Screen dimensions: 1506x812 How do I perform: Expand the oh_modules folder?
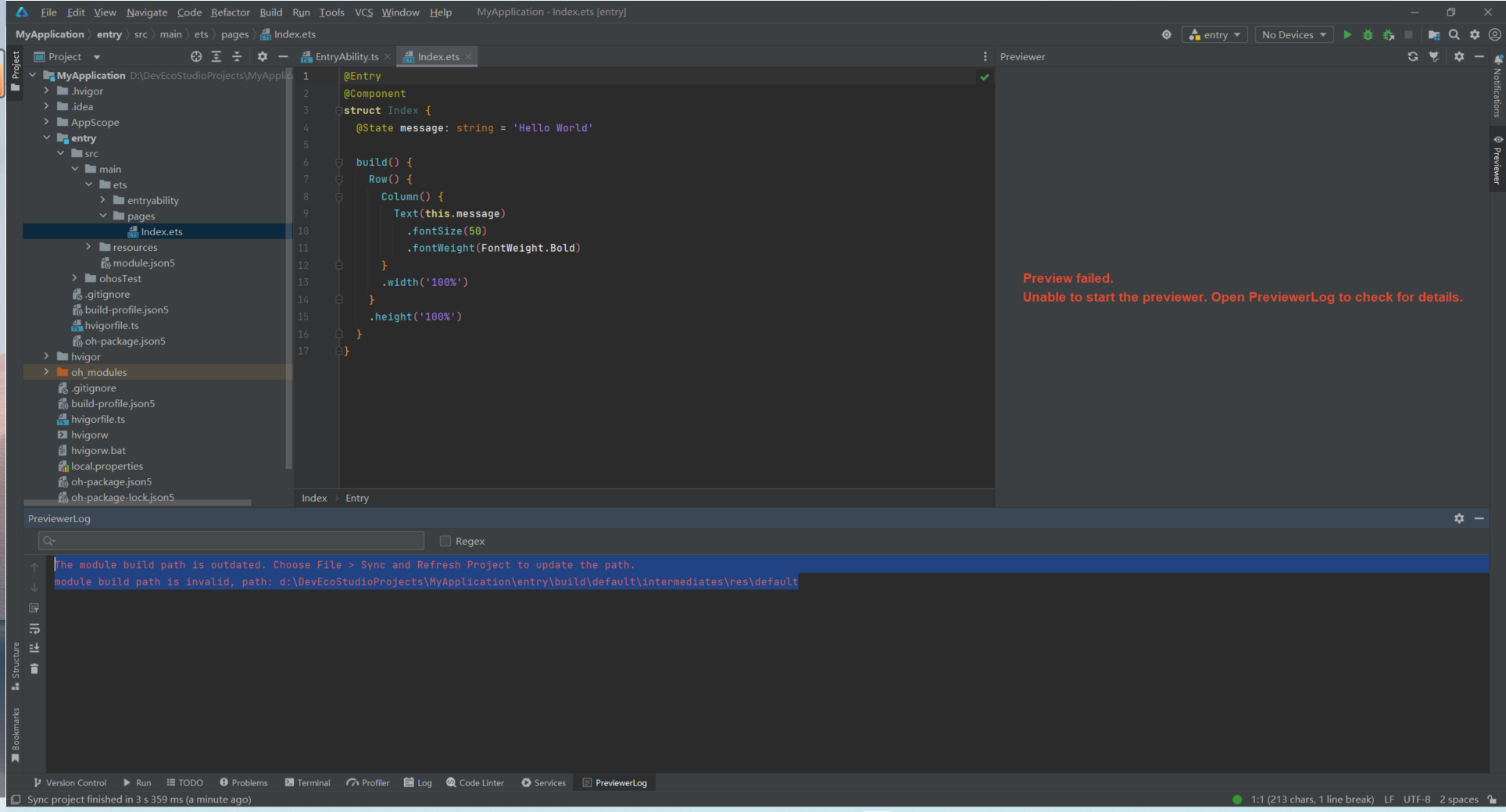pyautogui.click(x=46, y=372)
